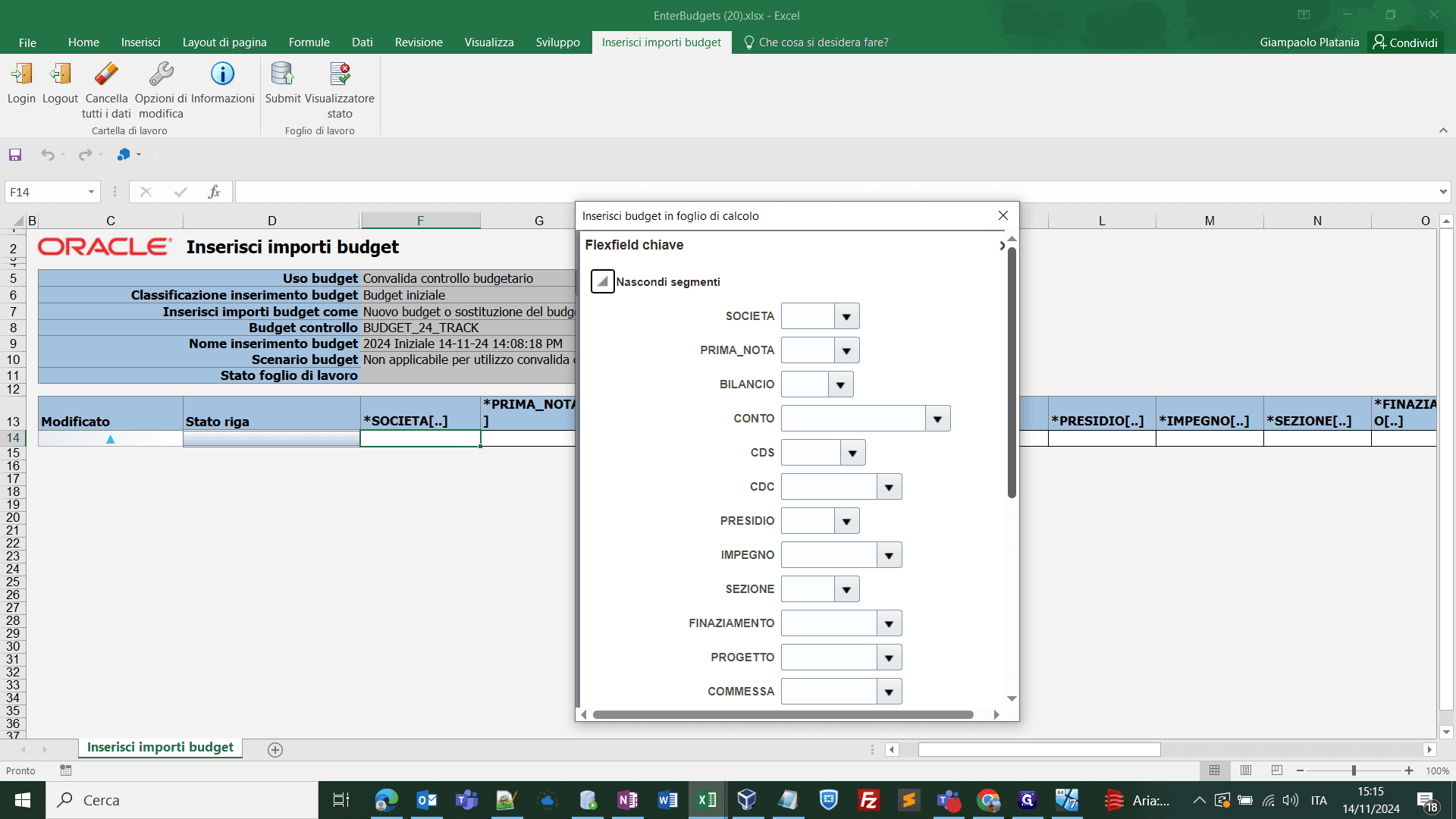This screenshot has height=819, width=1456.
Task: Open Opzioni di modifica wrench icon
Action: [x=161, y=74]
